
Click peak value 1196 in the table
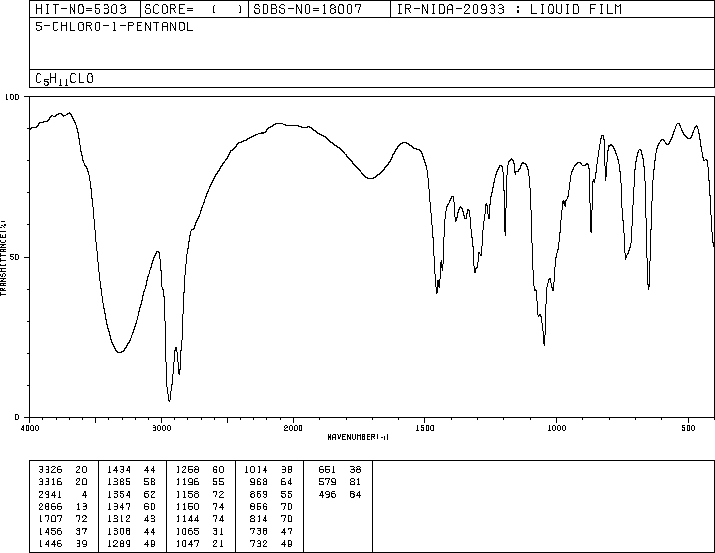coord(188,482)
